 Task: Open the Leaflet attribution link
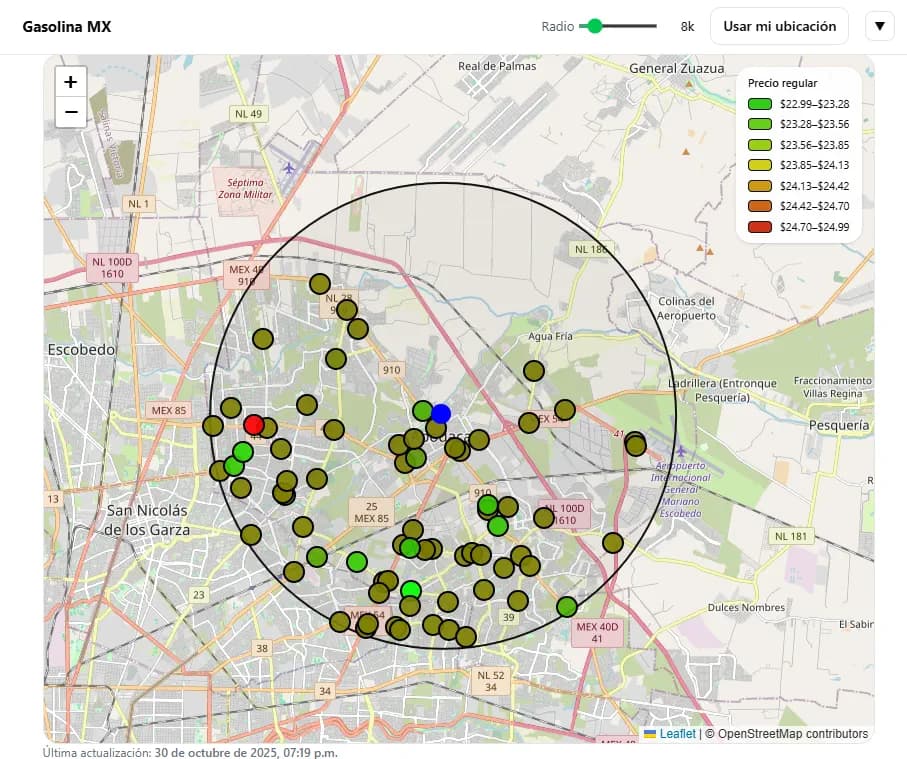point(677,734)
